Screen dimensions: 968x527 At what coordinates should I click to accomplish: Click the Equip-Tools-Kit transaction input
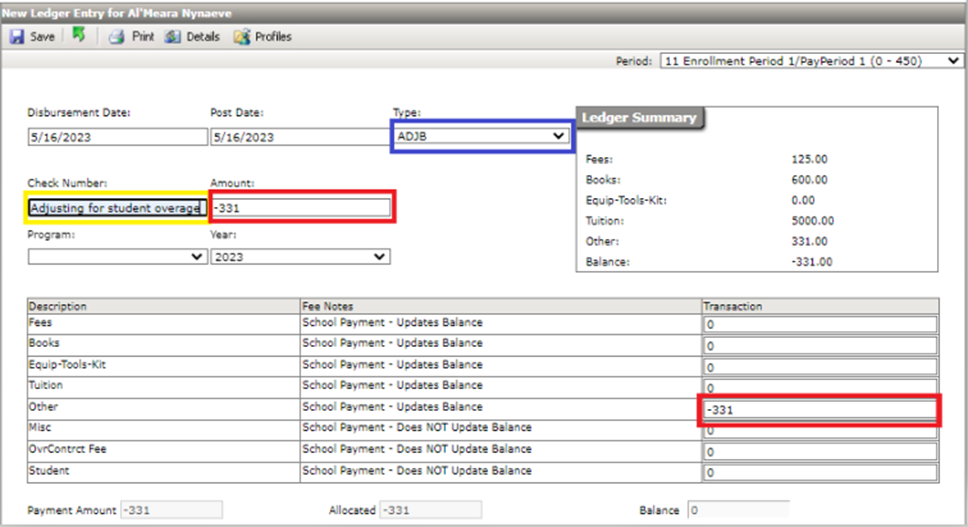click(x=820, y=367)
